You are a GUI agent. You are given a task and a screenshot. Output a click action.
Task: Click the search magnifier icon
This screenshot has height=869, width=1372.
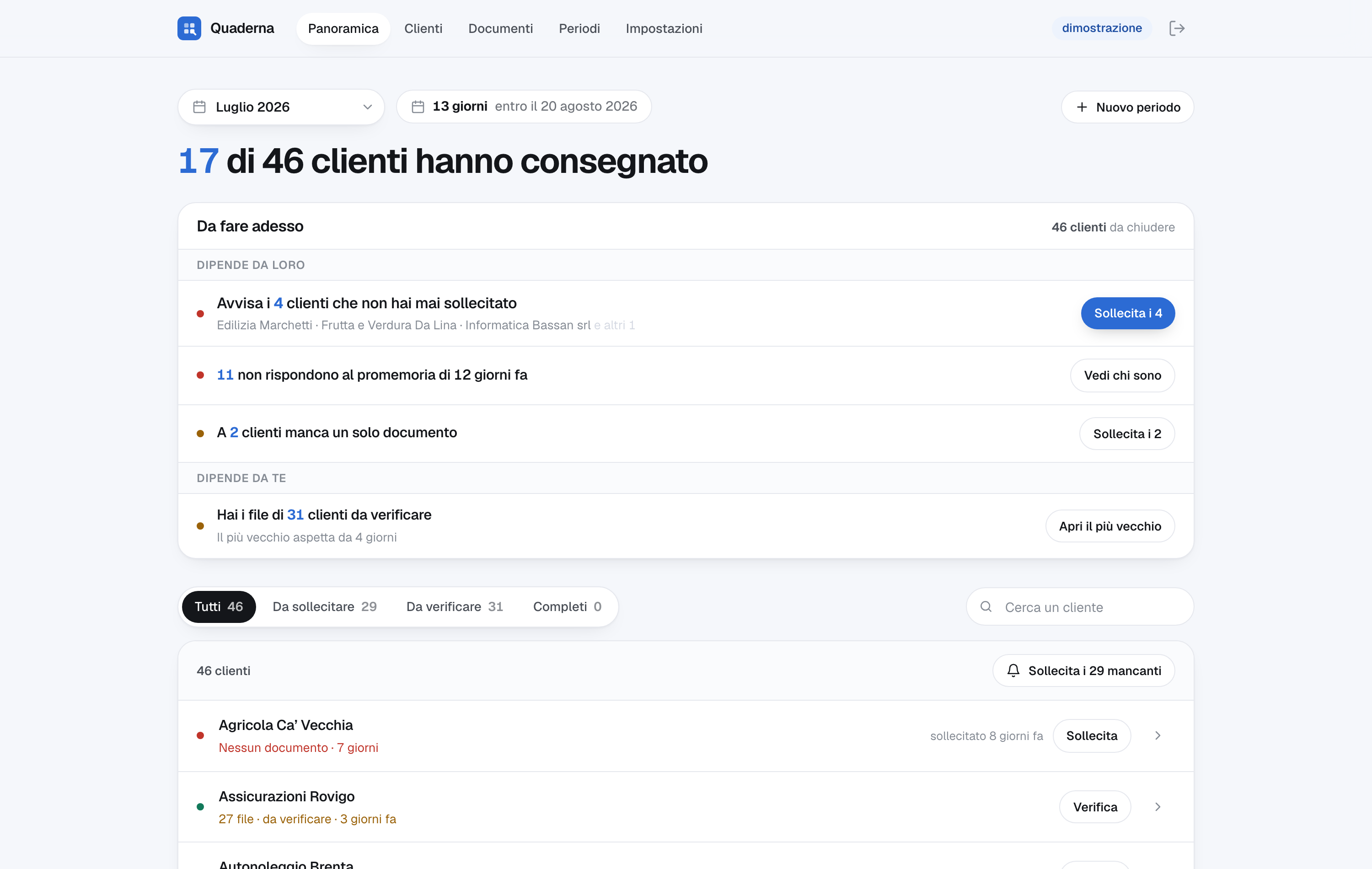(986, 606)
